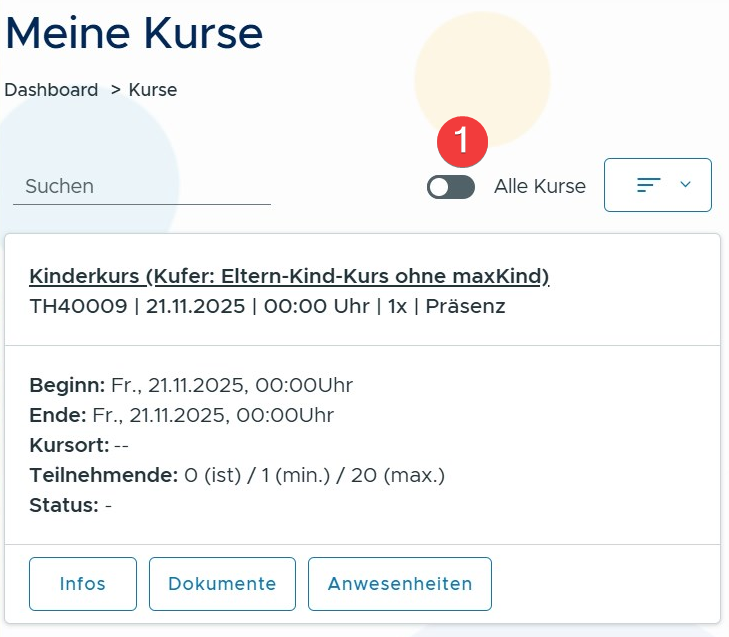Screen dimensions: 729x637
Task: Select the Kurse breadcrumb entry
Action: point(153,90)
